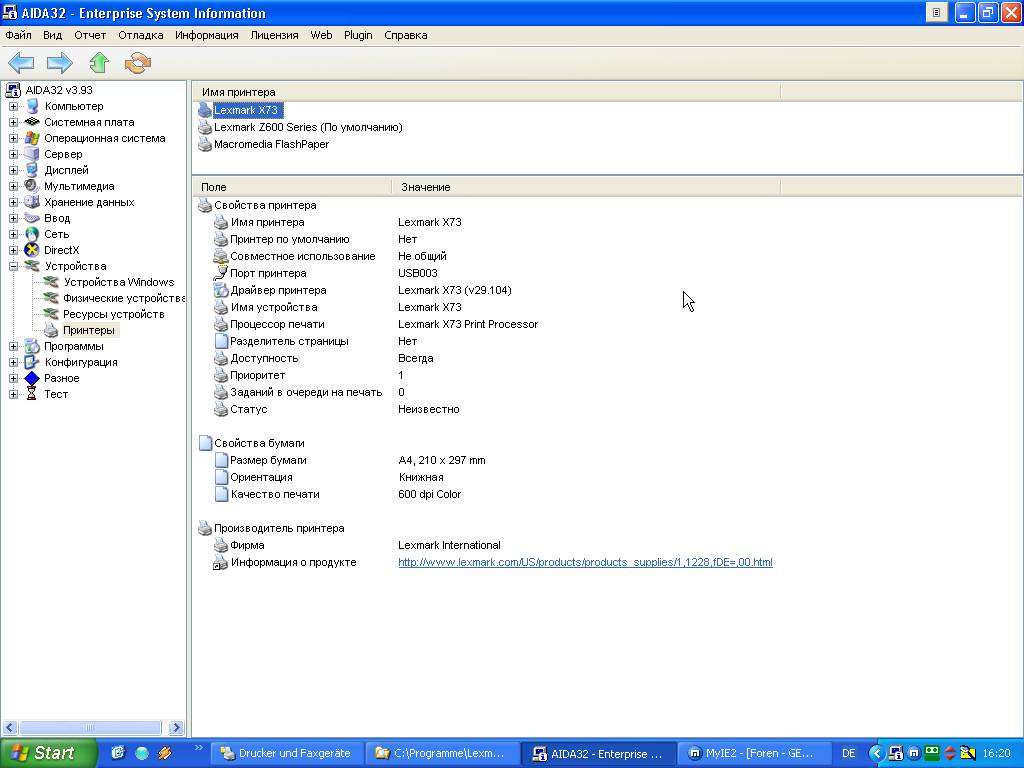Switch to Drucker und Faxgeräte taskbar button
This screenshot has width=1024, height=768.
click(286, 753)
